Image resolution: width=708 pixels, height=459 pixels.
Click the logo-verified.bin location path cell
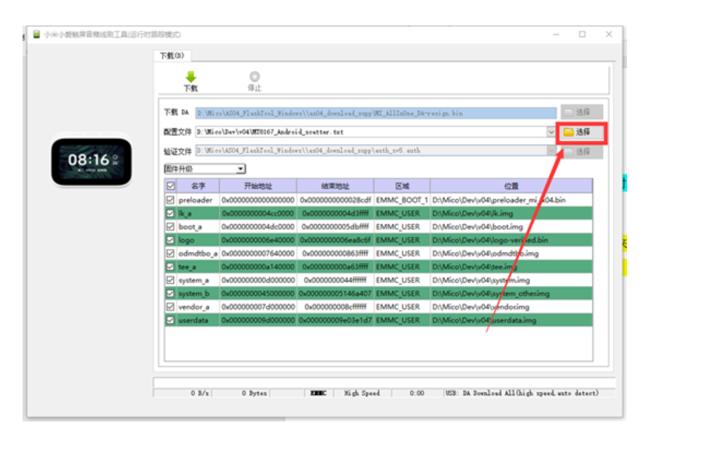tap(511, 240)
